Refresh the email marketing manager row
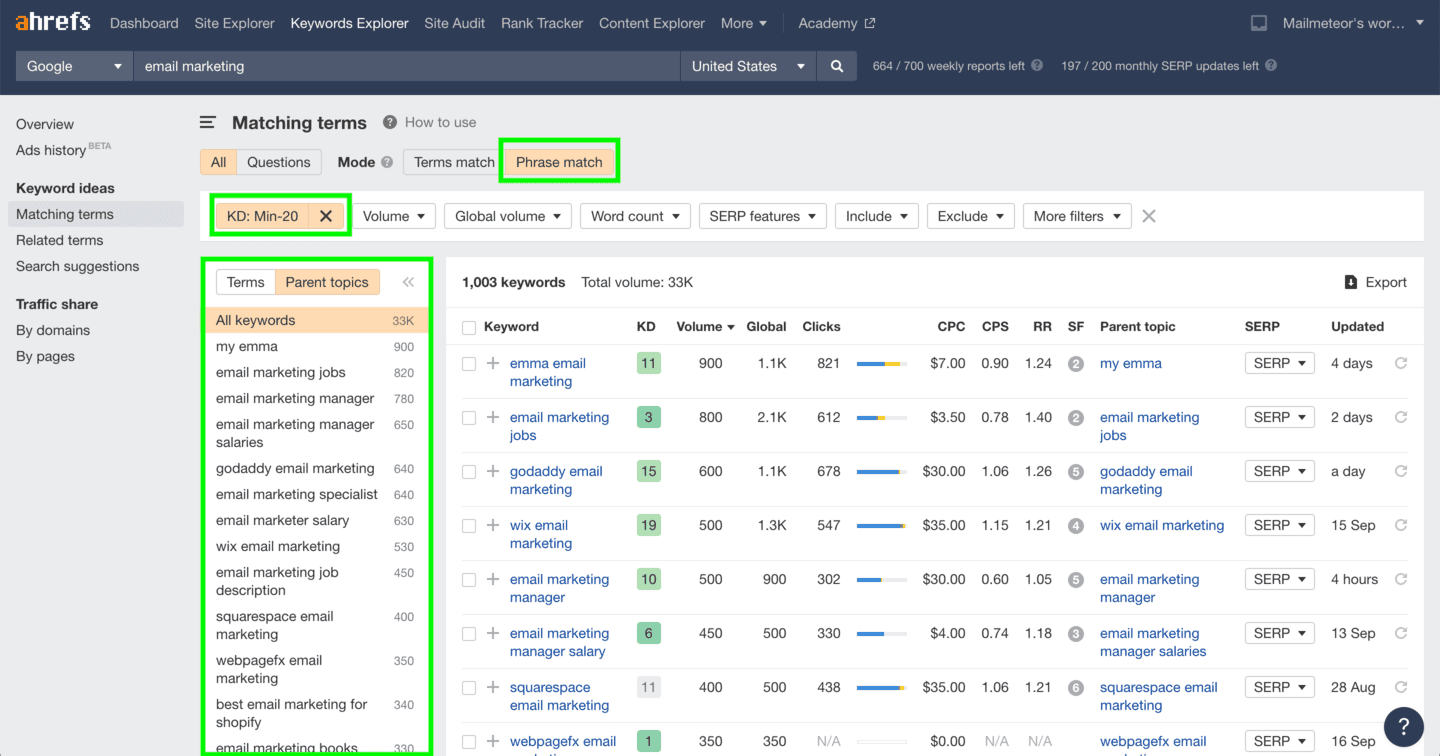The image size is (1440, 756). click(1401, 579)
